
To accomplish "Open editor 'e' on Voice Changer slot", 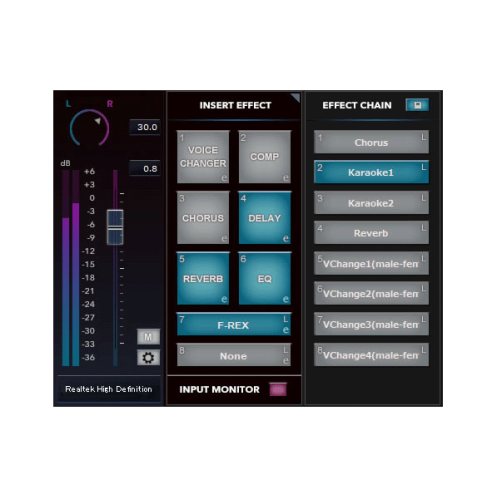I will coord(224,178).
